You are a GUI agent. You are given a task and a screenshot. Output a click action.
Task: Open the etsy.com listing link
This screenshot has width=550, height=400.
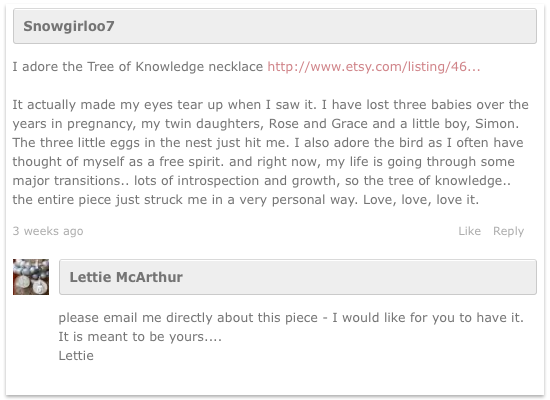374,67
